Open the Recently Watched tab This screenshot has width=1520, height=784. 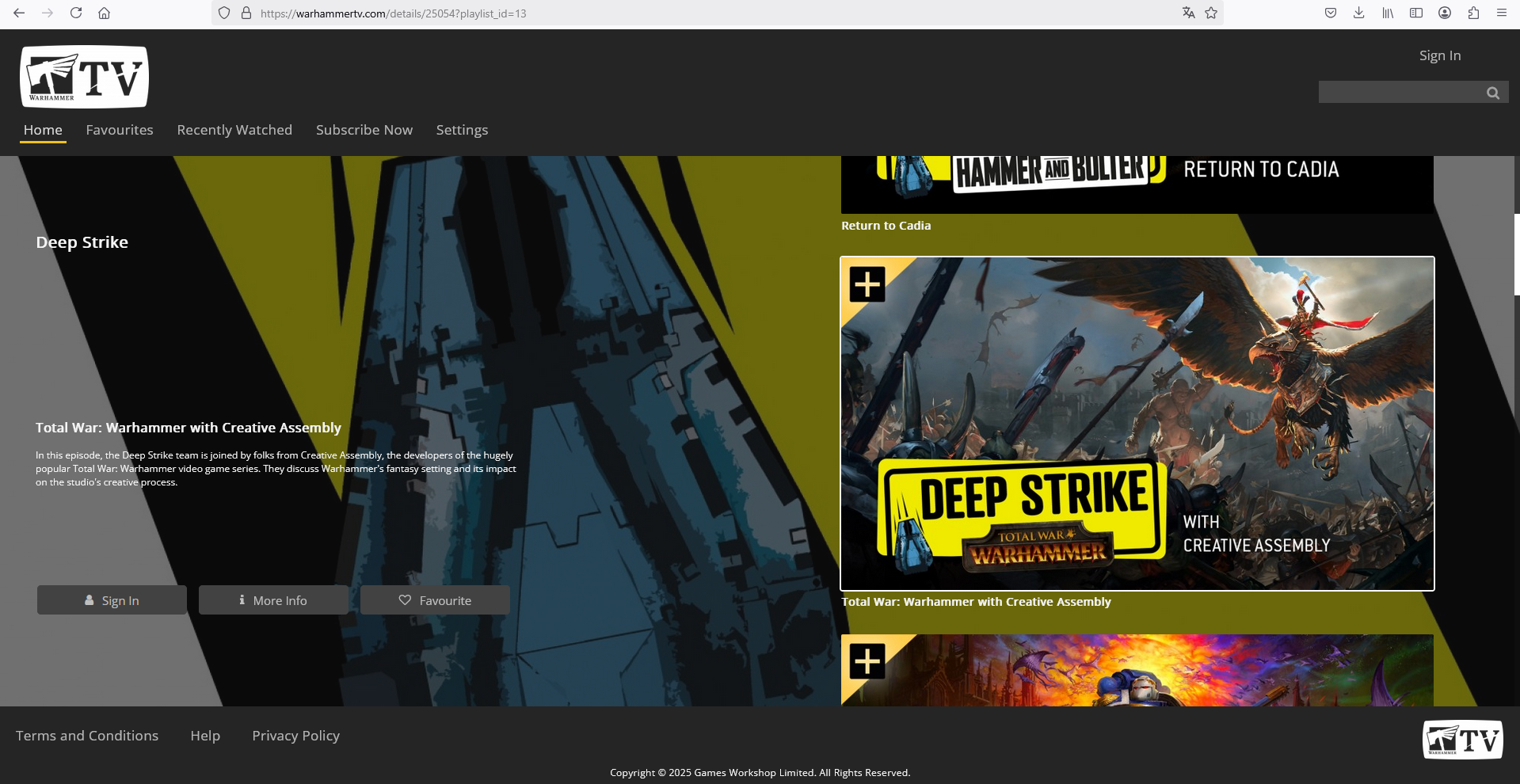click(234, 130)
